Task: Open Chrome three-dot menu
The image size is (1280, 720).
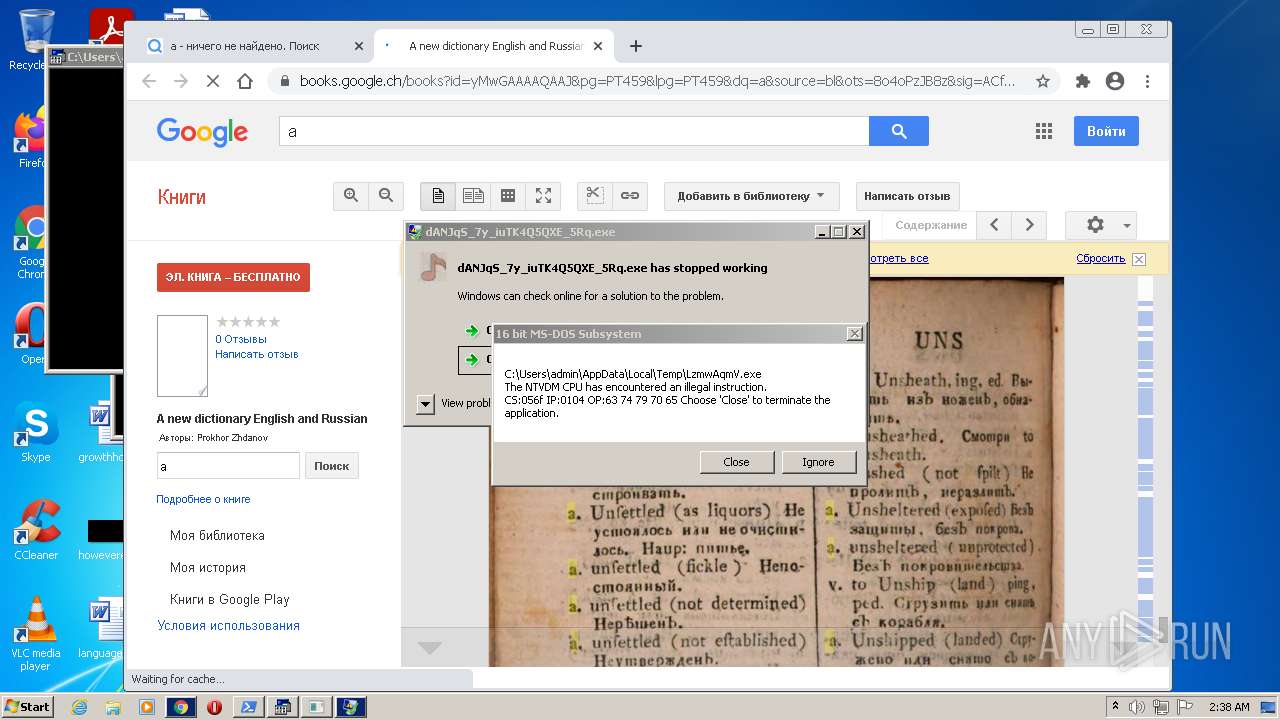Action: click(x=1147, y=81)
